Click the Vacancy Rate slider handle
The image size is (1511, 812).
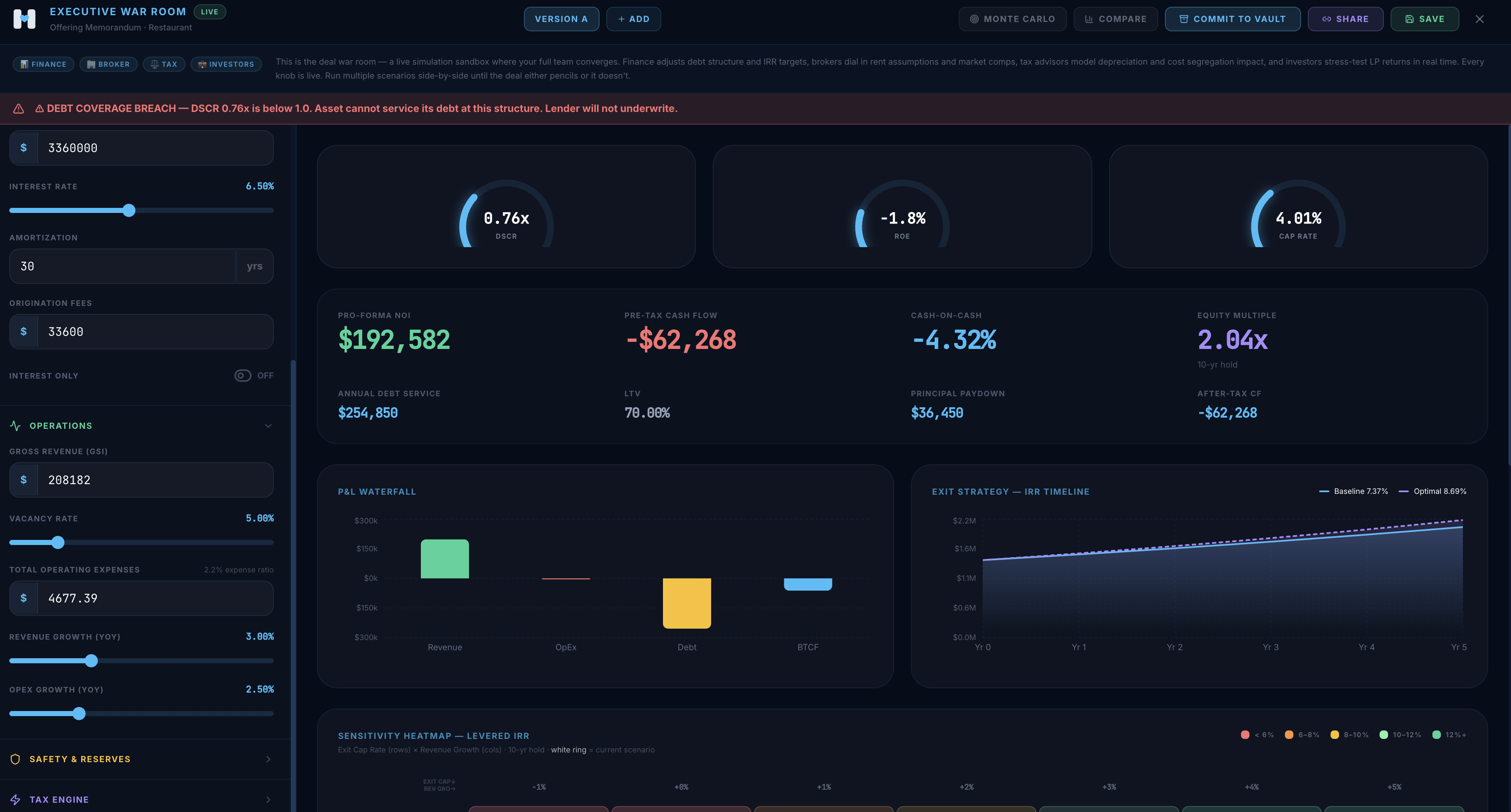tap(57, 542)
